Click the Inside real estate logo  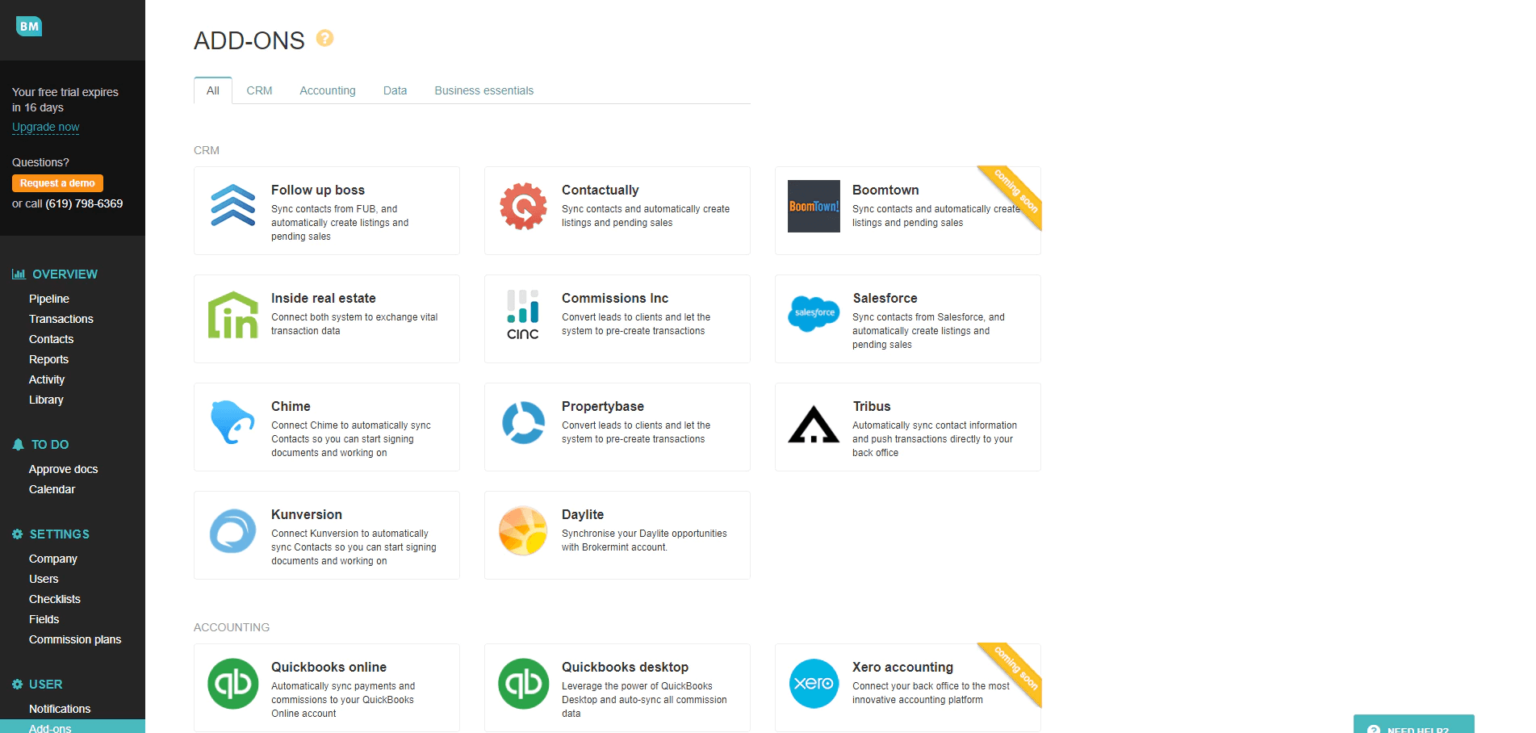point(233,314)
